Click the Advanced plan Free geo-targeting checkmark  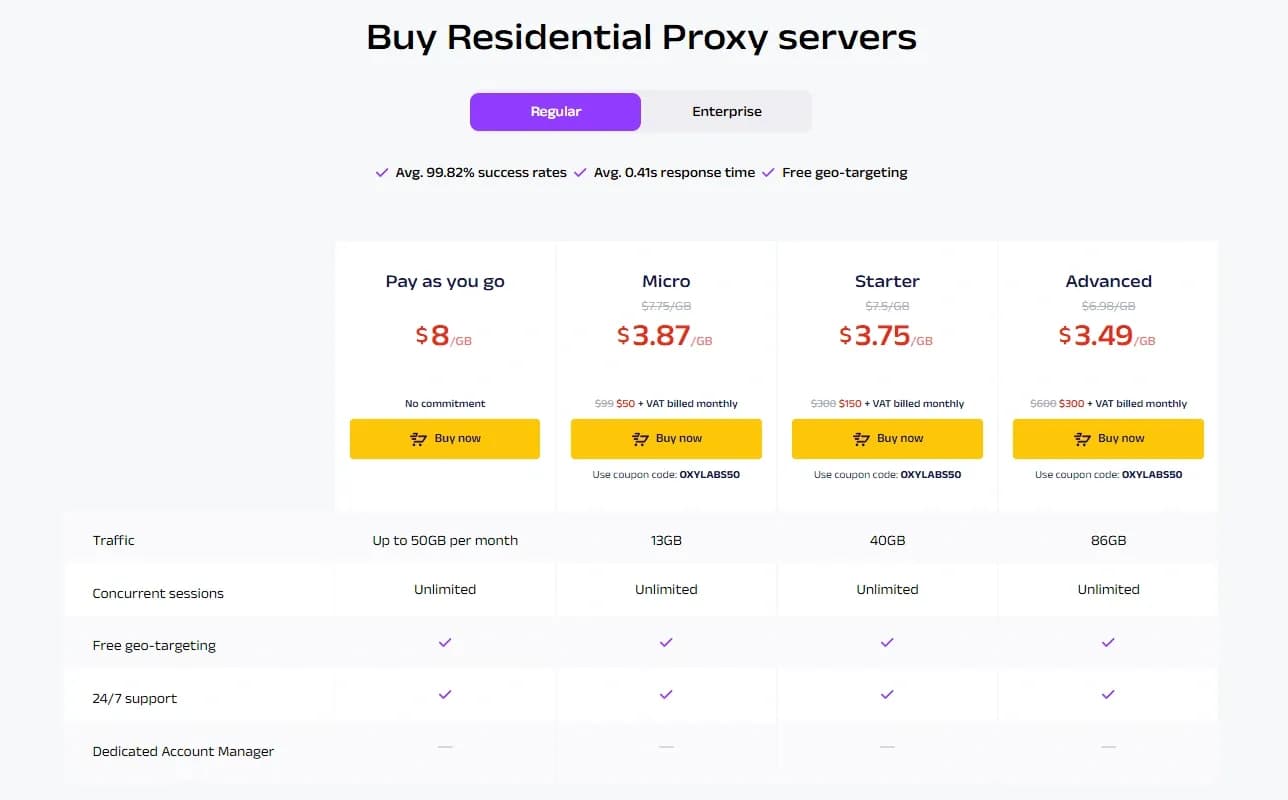pos(1107,643)
